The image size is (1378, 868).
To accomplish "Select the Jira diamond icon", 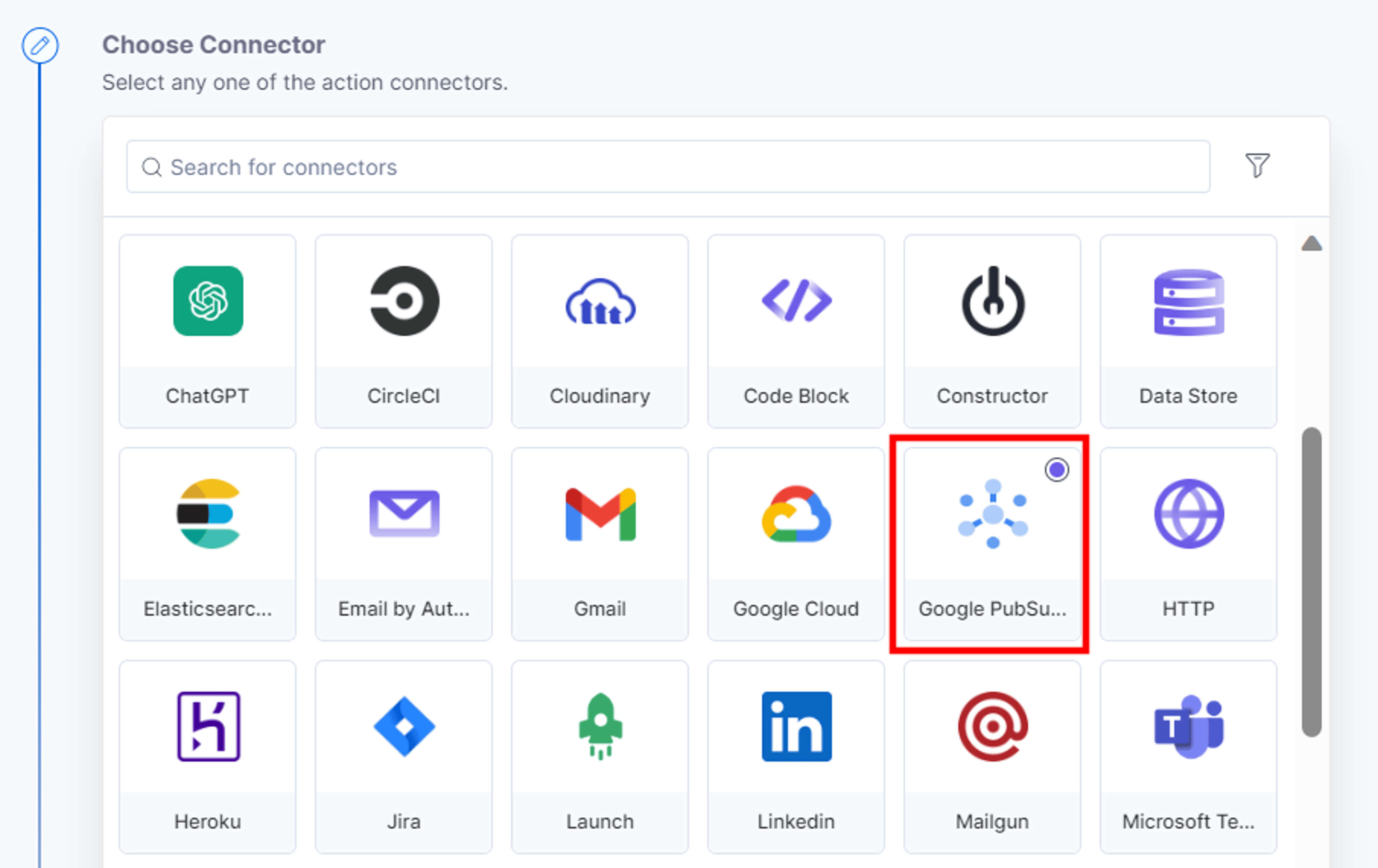I will click(404, 726).
